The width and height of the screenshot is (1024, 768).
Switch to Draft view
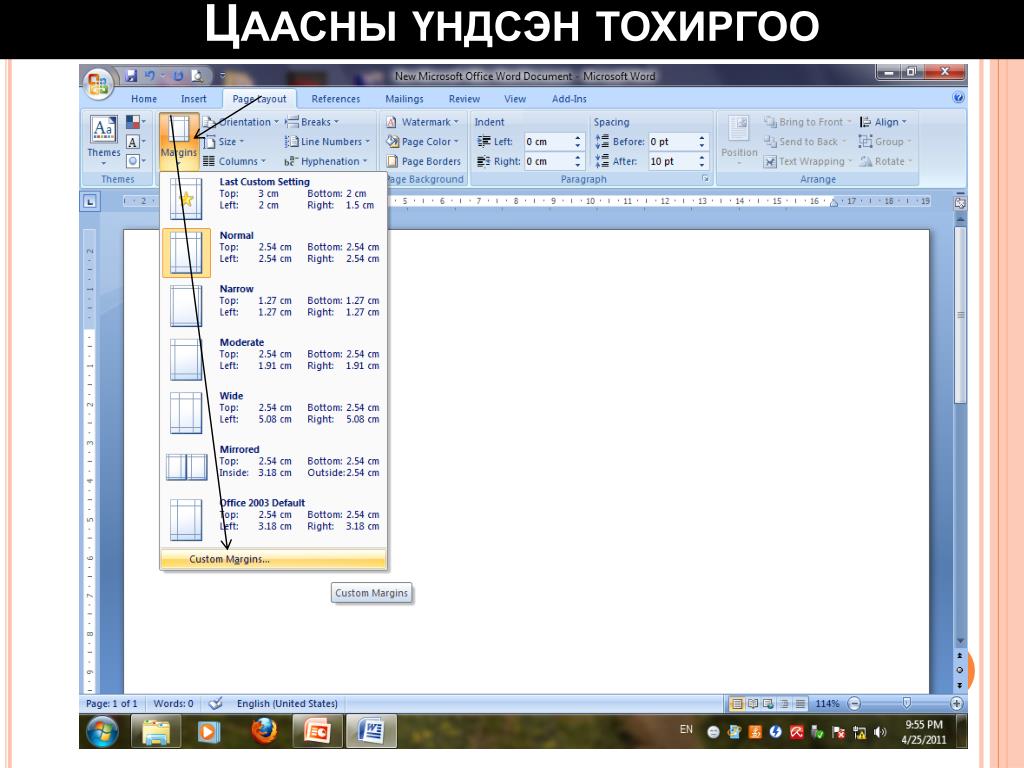[x=800, y=703]
